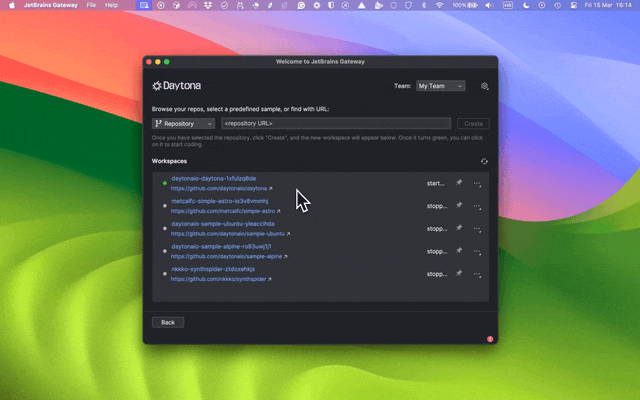Click the Time Machine clock icon
Viewport: 640px width, 400px height.
pyautogui.click(x=557, y=5)
